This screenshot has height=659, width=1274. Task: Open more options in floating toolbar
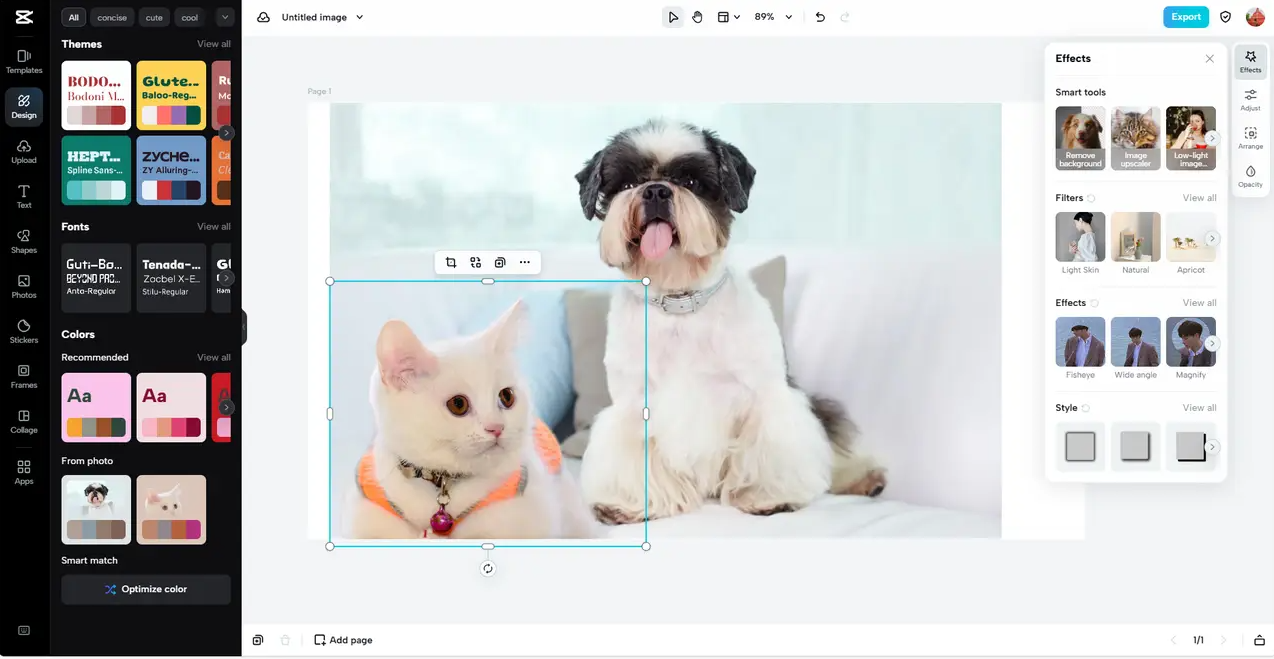point(524,262)
